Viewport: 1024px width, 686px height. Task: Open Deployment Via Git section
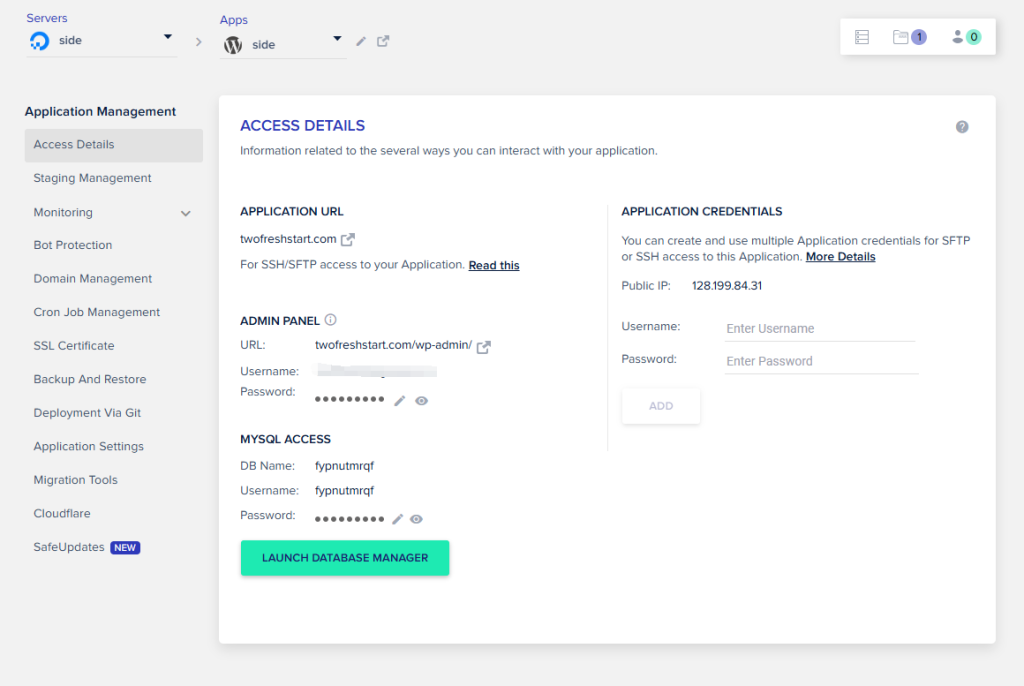[x=87, y=412]
